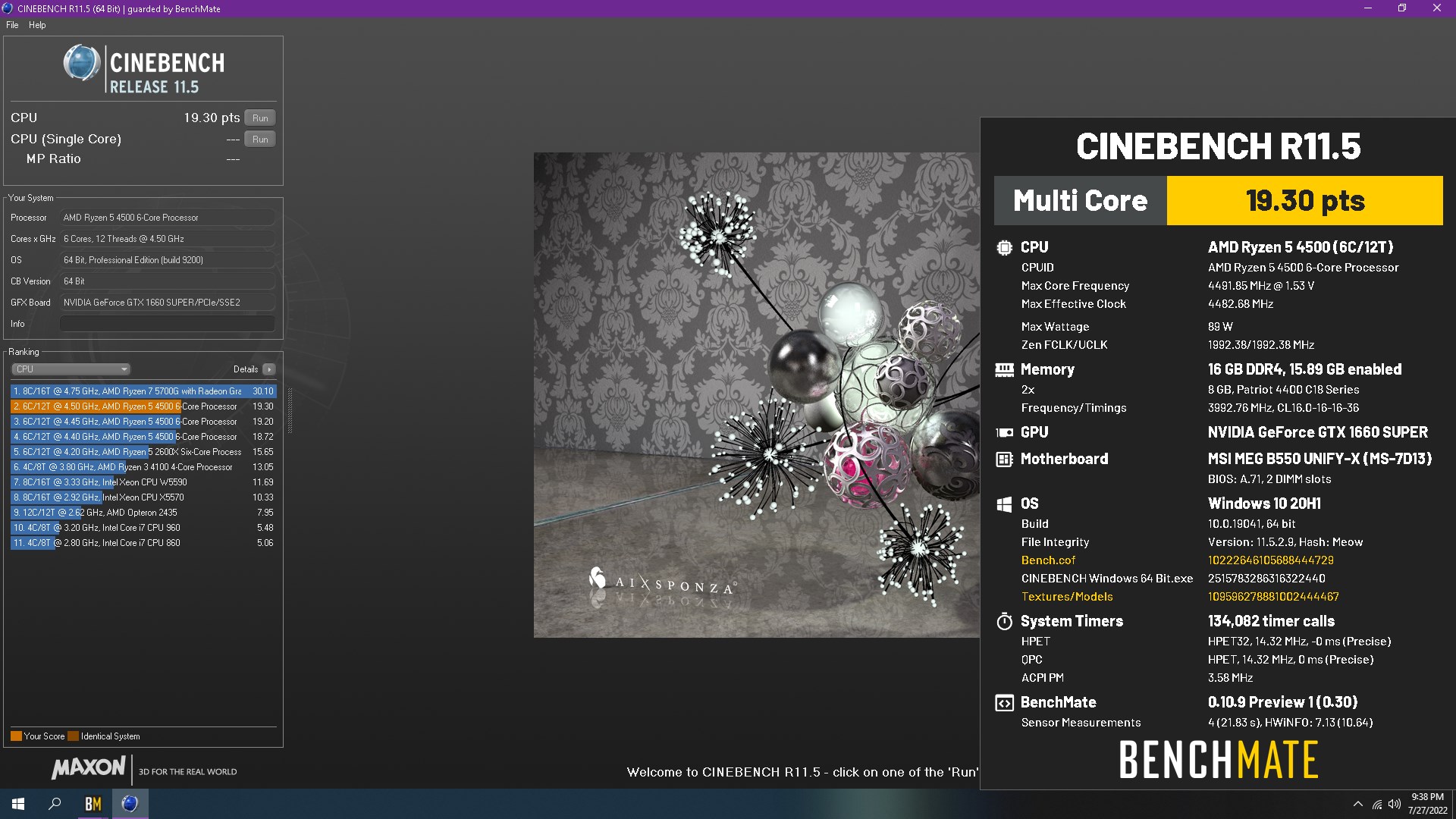Click the Cinebench title bar app icon
The height and width of the screenshot is (819, 1456).
(x=8, y=8)
